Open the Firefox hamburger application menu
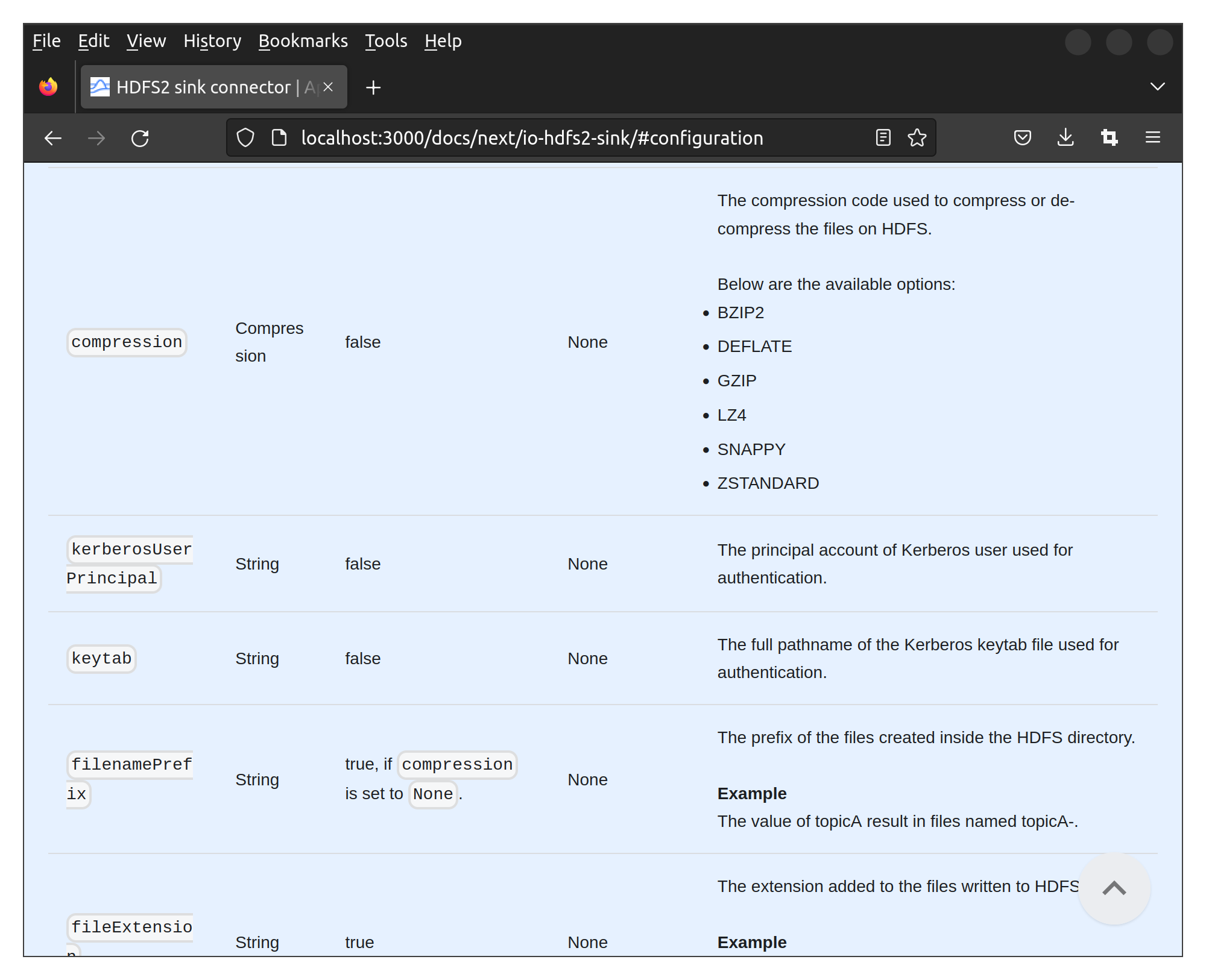The height and width of the screenshot is (980, 1206). pos(1152,138)
